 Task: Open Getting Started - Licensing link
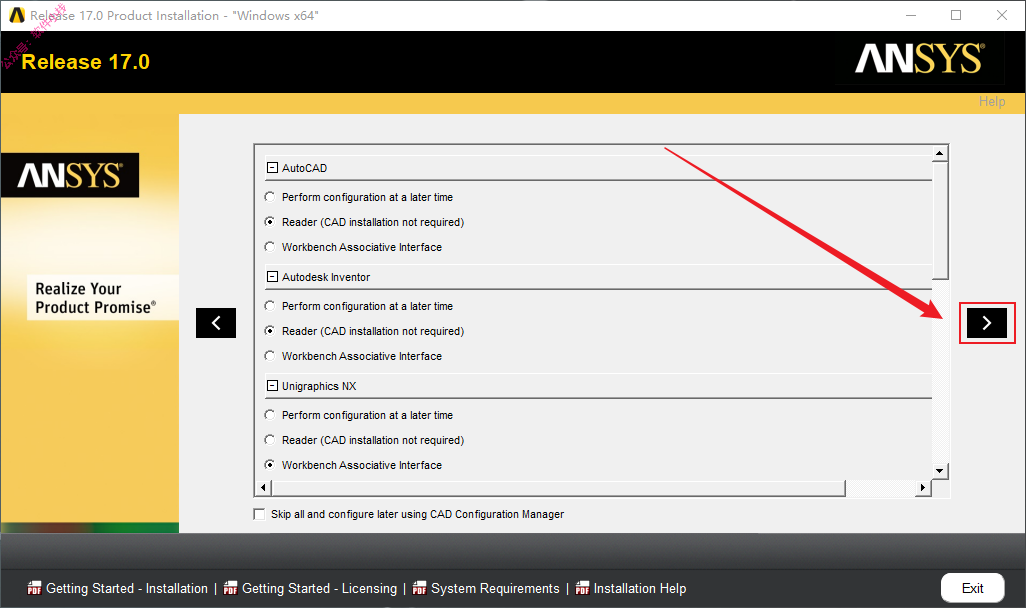(x=319, y=588)
